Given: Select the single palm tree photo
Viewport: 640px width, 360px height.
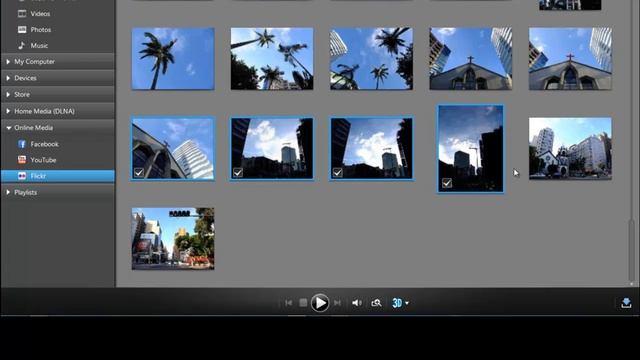Looking at the screenshot, I should (173, 59).
